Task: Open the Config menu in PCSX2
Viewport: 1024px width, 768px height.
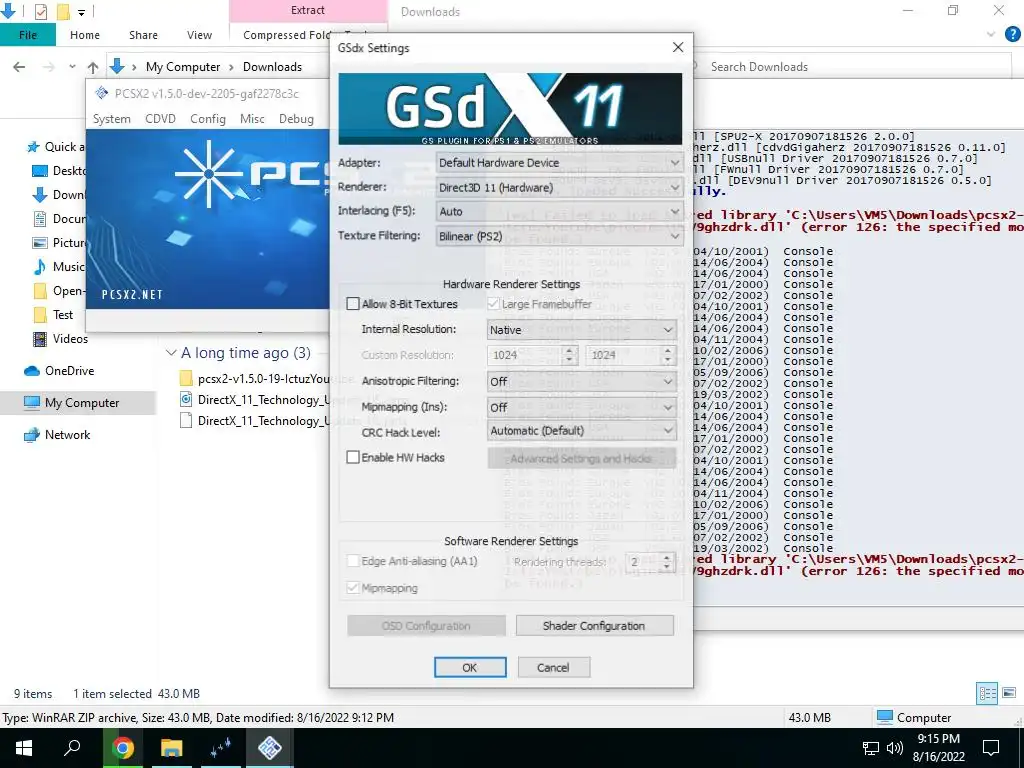Action: point(208,119)
